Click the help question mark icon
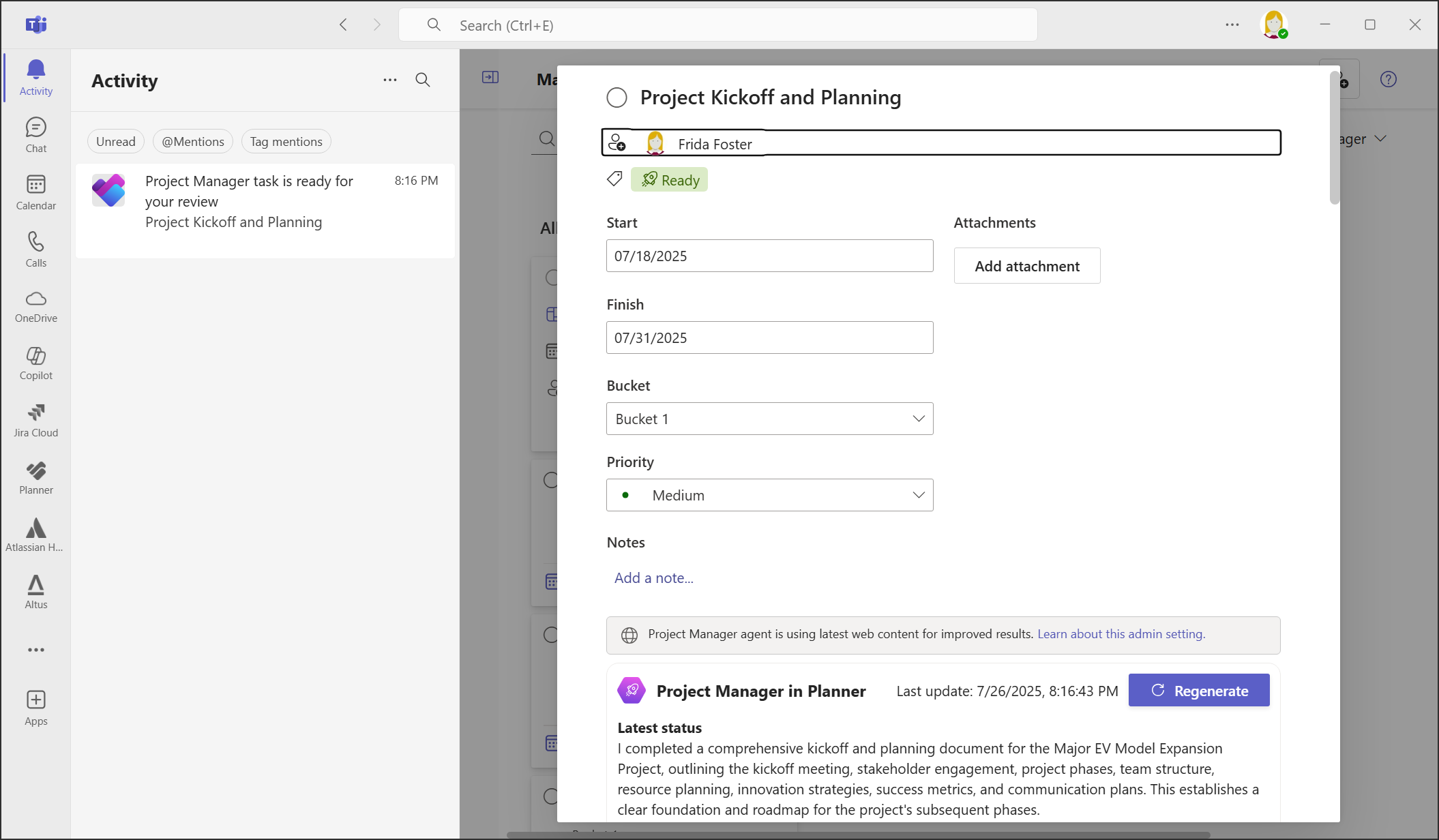Screen dimensions: 1439x840 click(x=1389, y=80)
